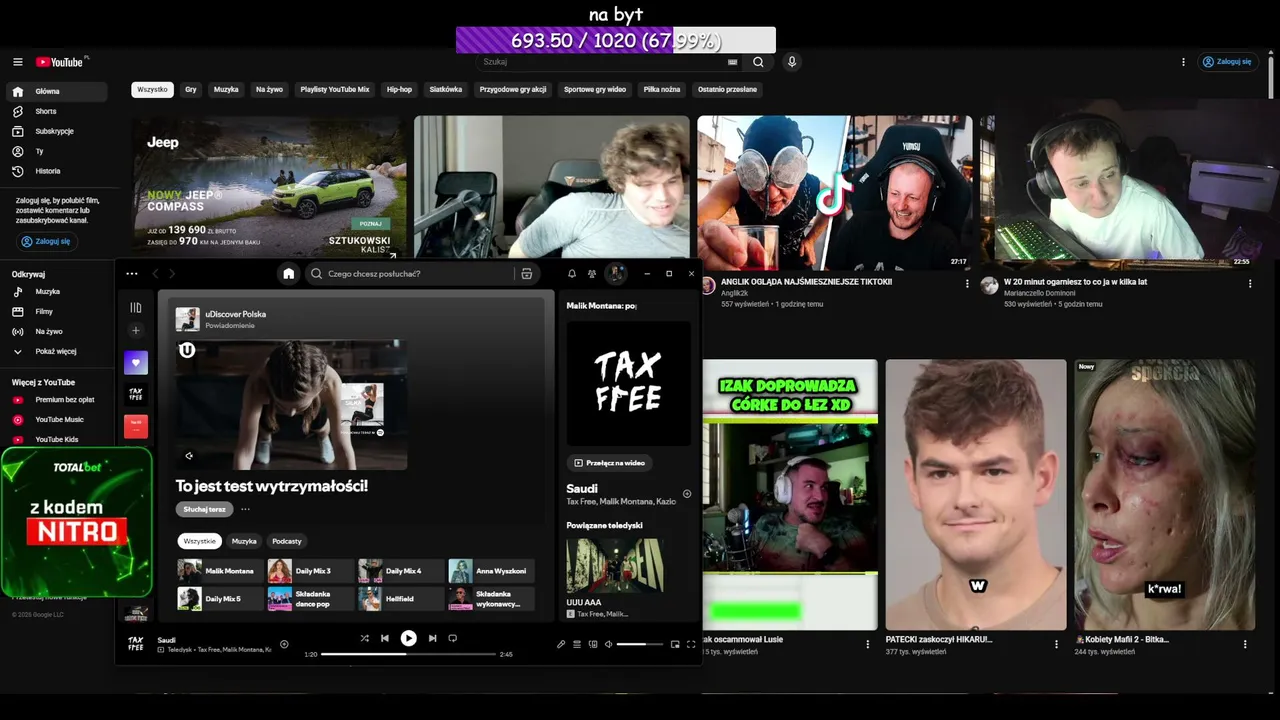Viewport: 1280px width, 720px height.
Task: Open the on-screen keyboard in YouTube search
Action: 732,62
